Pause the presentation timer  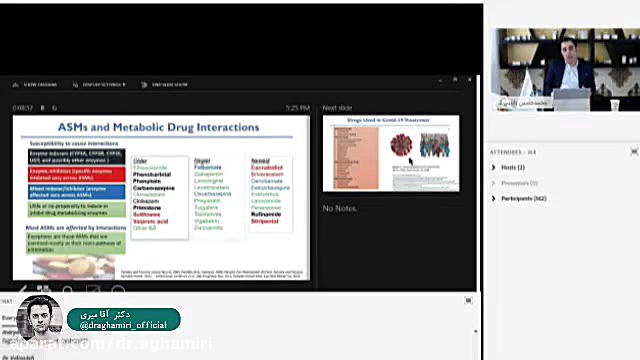(42, 108)
